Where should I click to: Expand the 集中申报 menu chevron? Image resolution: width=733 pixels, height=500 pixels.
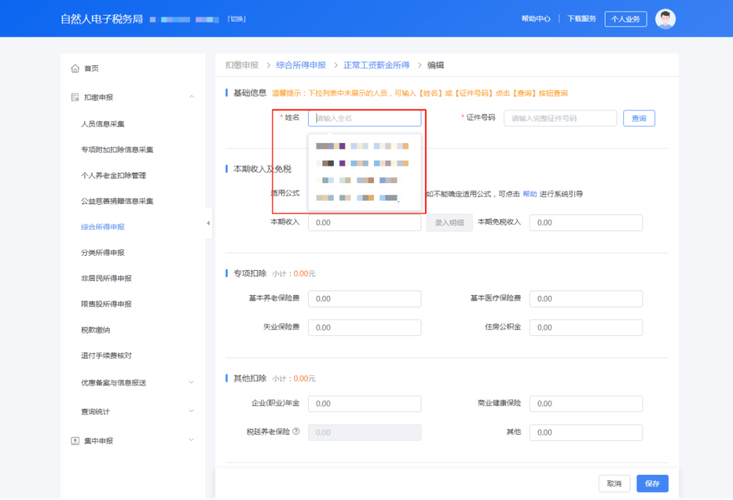pos(191,441)
